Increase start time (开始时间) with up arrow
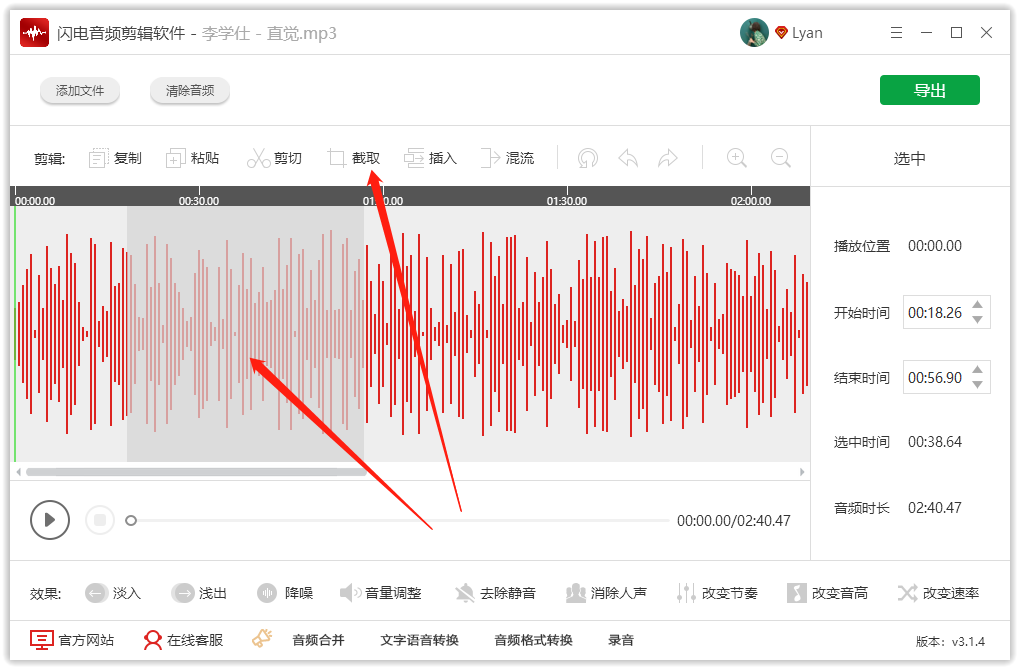Screen dimensions: 1020x670 coord(977,304)
